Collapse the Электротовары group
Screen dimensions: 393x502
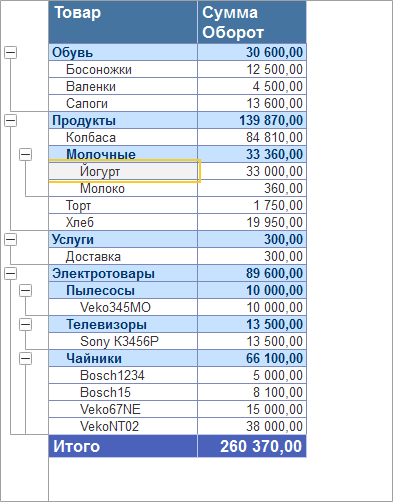click(x=10, y=274)
